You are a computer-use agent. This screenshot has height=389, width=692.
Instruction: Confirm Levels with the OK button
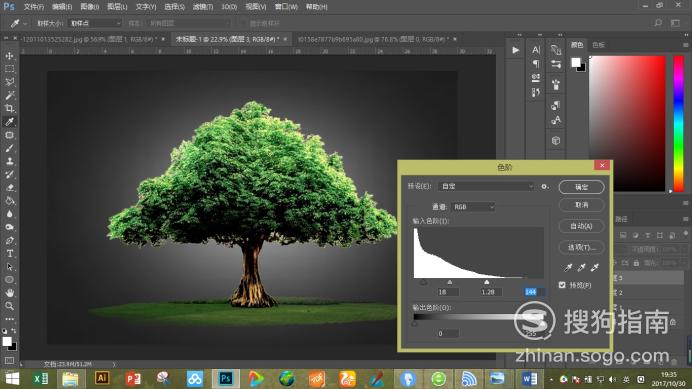tap(581, 187)
